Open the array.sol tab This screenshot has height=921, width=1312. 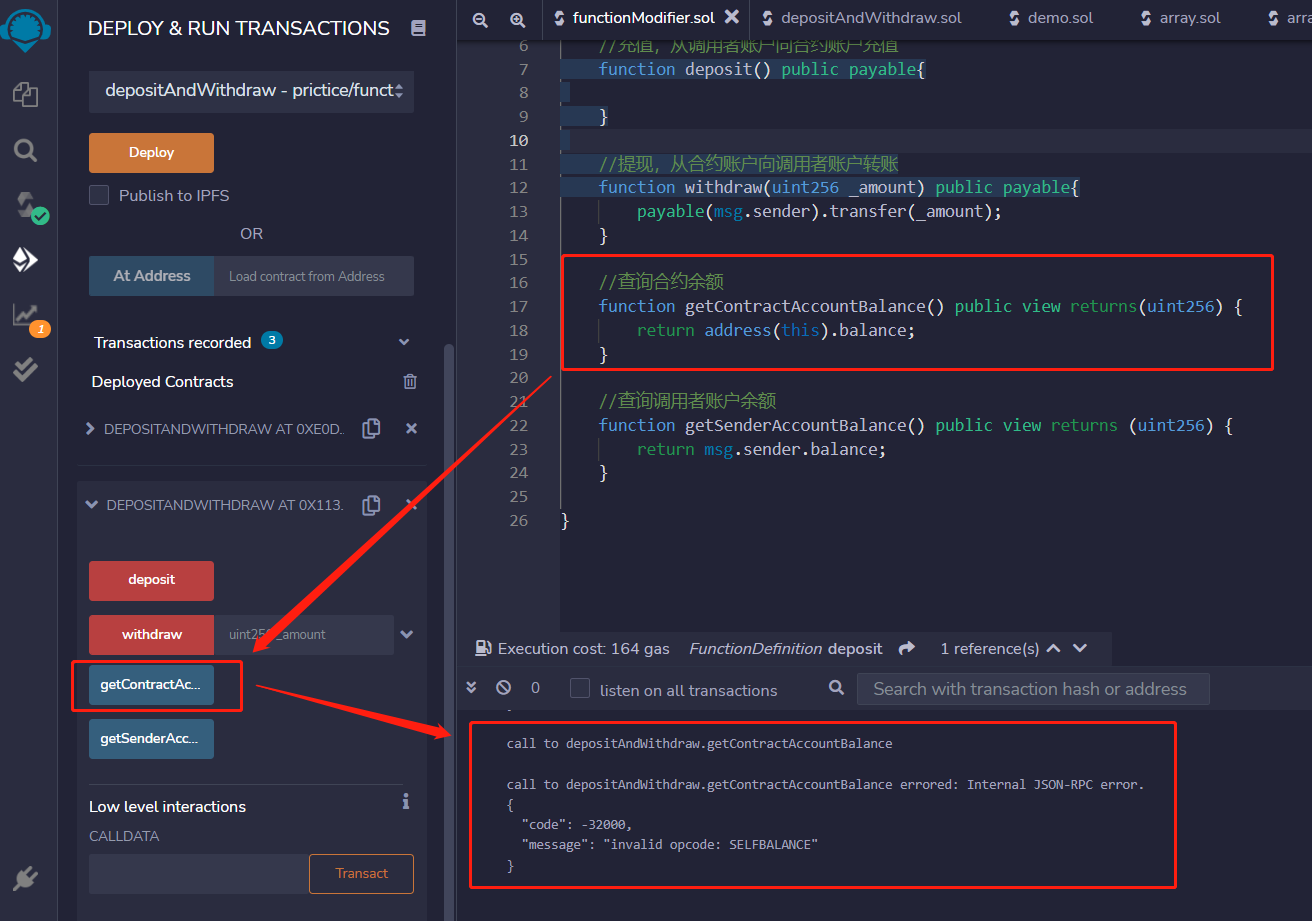(1188, 17)
